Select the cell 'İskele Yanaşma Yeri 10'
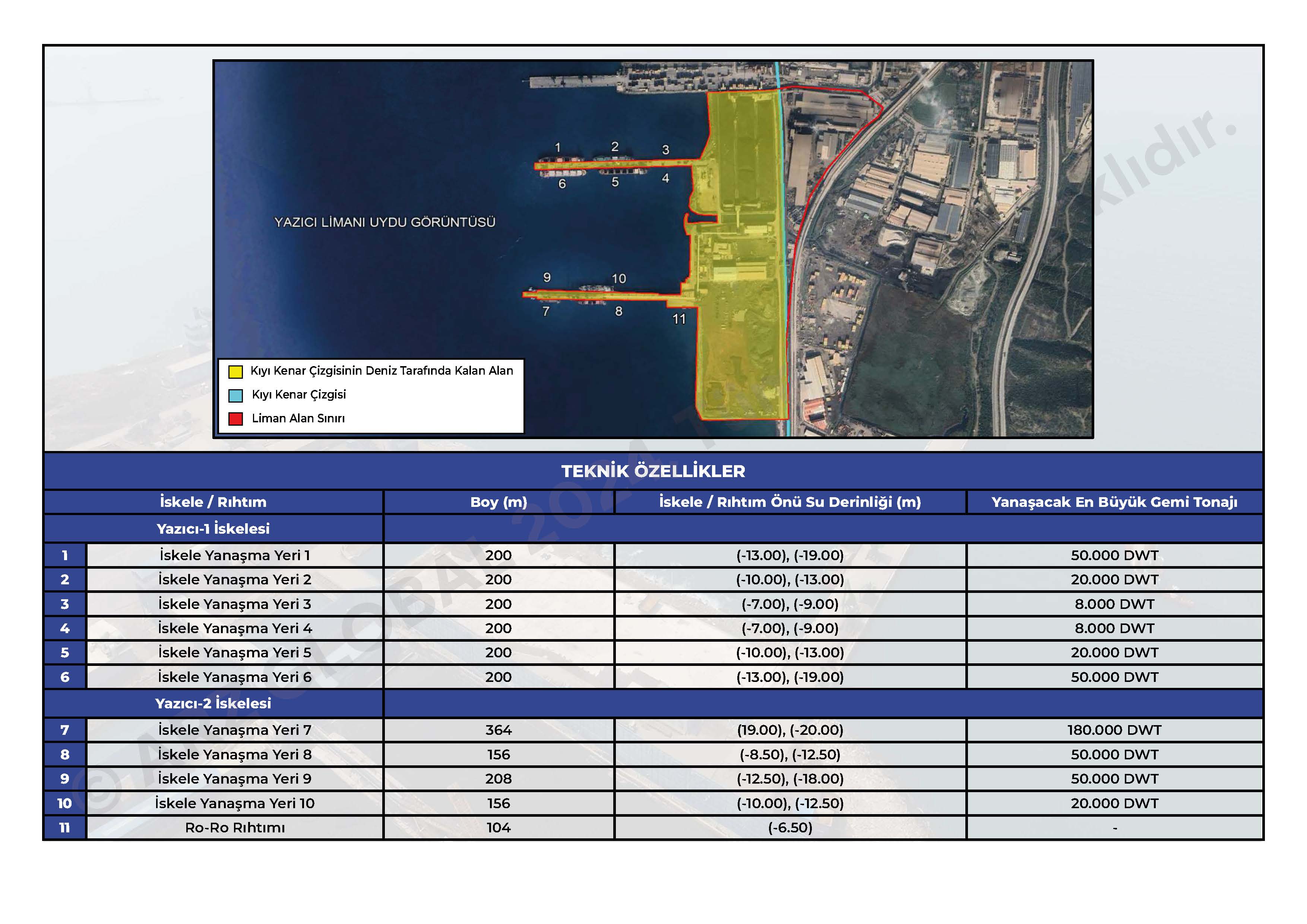The image size is (1307, 924). click(x=235, y=803)
